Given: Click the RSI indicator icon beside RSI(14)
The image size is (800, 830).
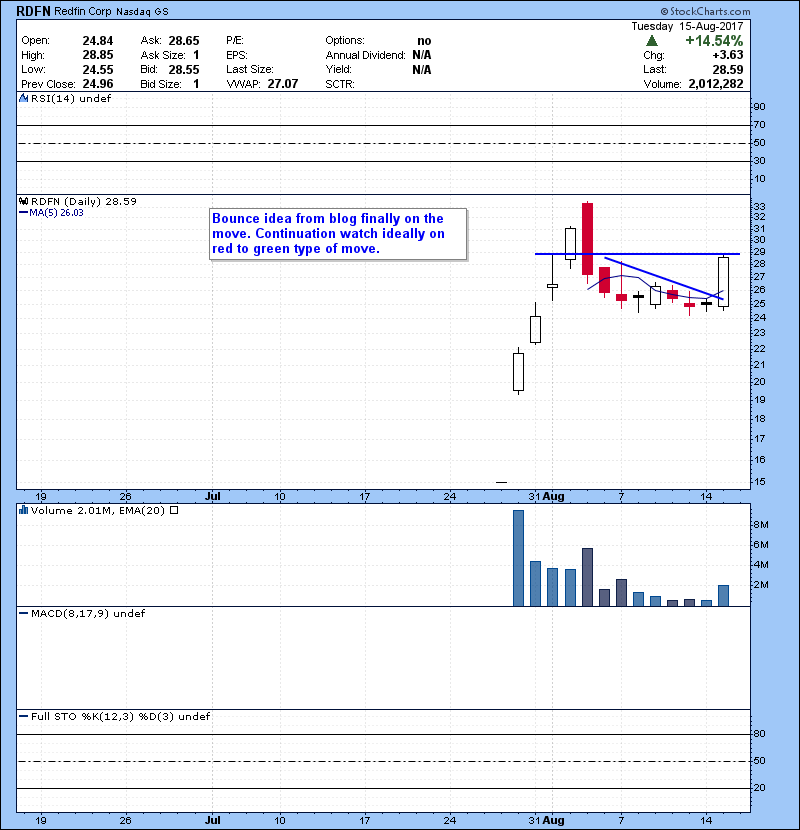Looking at the screenshot, I should pyautogui.click(x=23, y=98).
